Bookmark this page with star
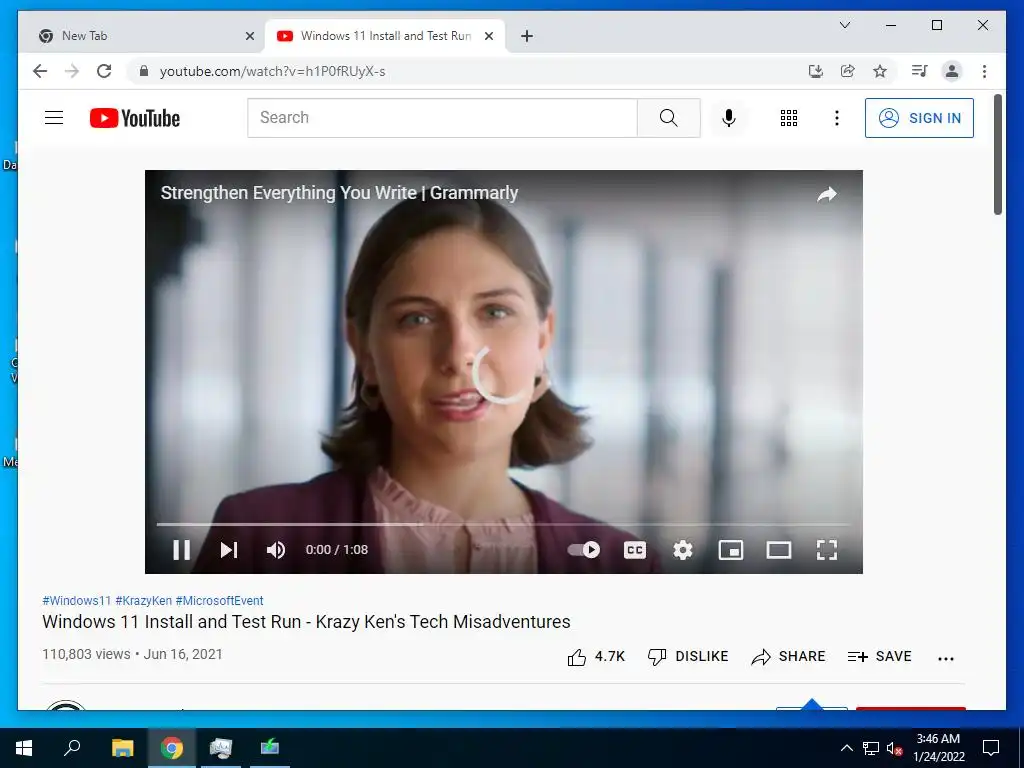Image resolution: width=1024 pixels, height=768 pixels. pyautogui.click(x=880, y=71)
